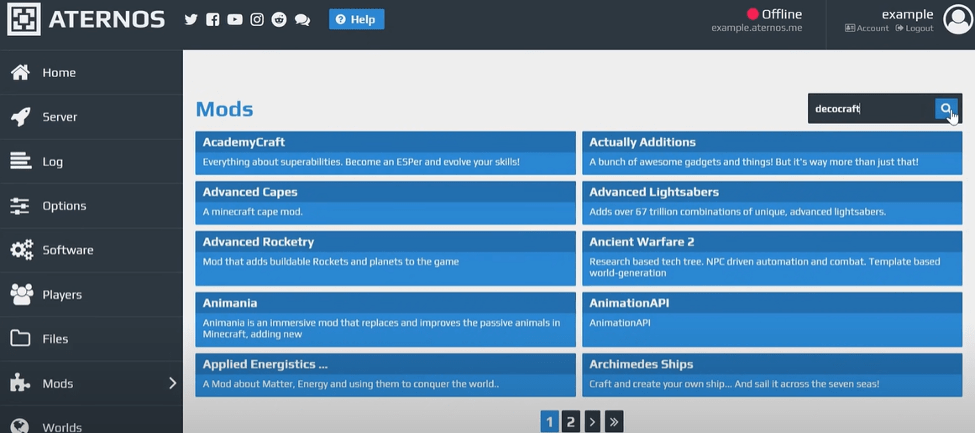Expand the Mods sidebar chevron
Image resolution: width=977 pixels, height=433 pixels.
click(173, 383)
